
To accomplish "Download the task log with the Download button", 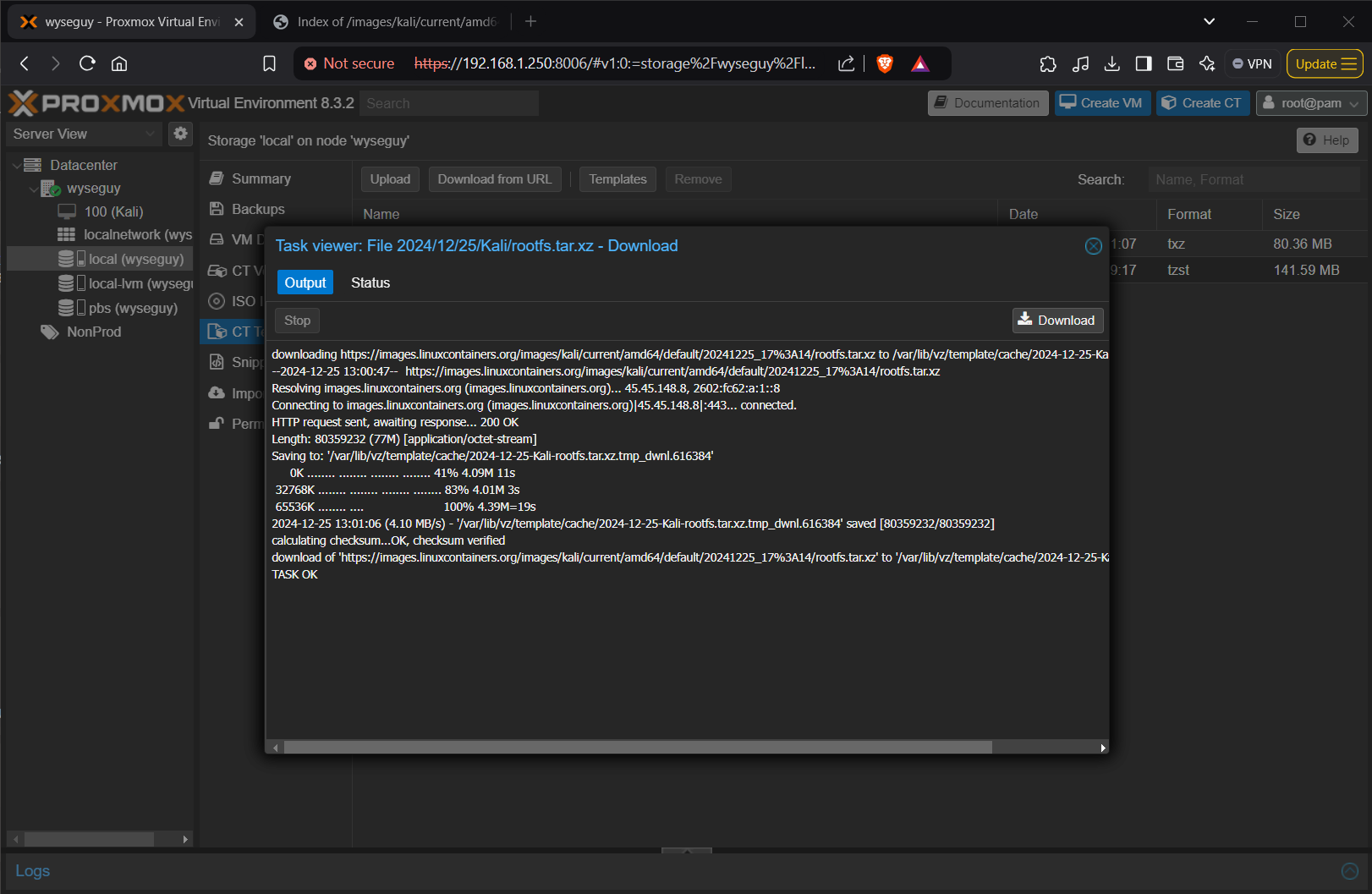I will click(x=1057, y=321).
